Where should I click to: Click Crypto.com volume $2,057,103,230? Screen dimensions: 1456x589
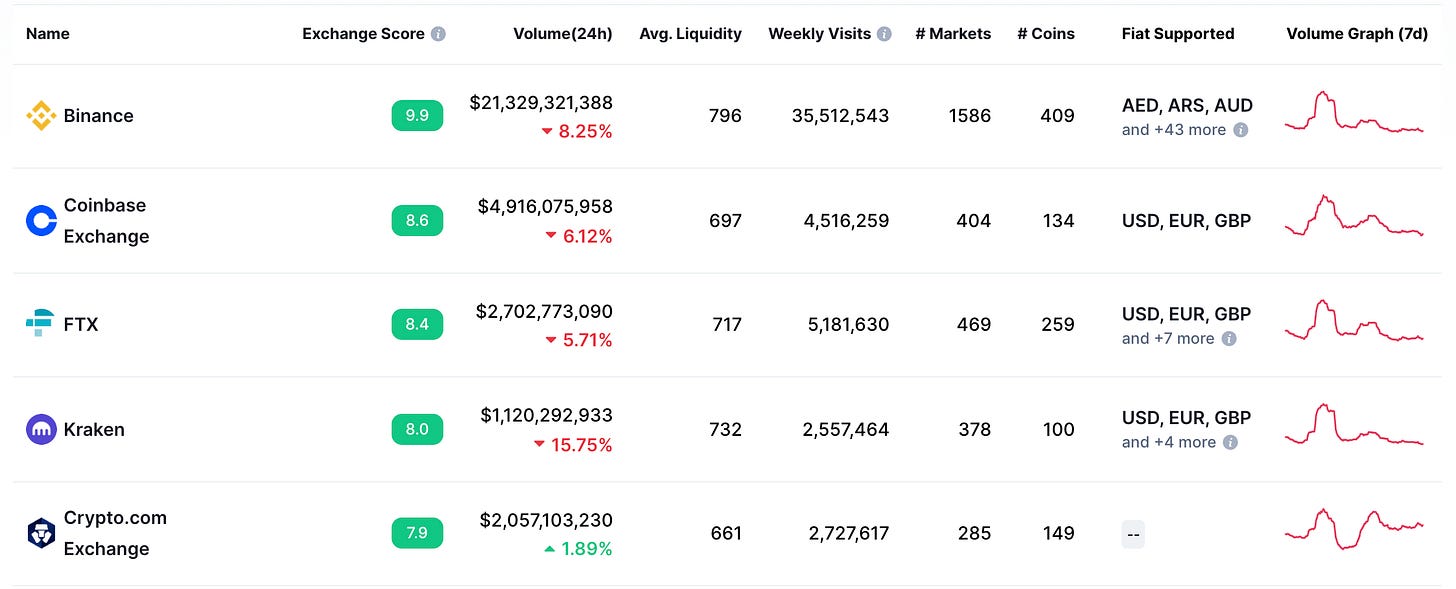coord(546,520)
